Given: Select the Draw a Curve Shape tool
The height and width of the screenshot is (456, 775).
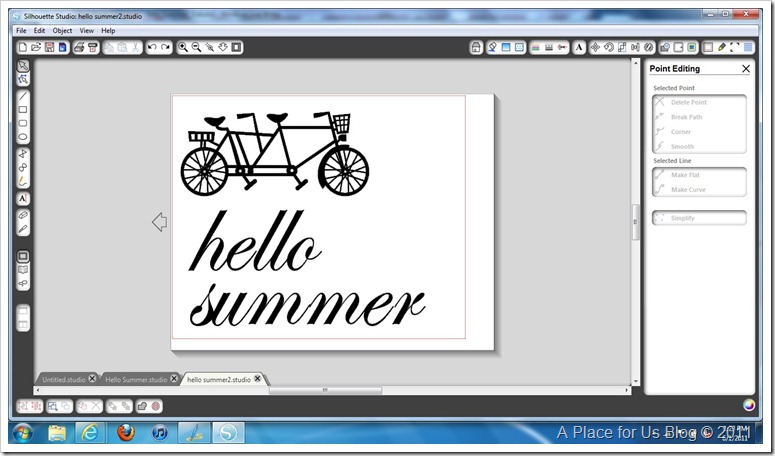Looking at the screenshot, I should pyautogui.click(x=23, y=167).
